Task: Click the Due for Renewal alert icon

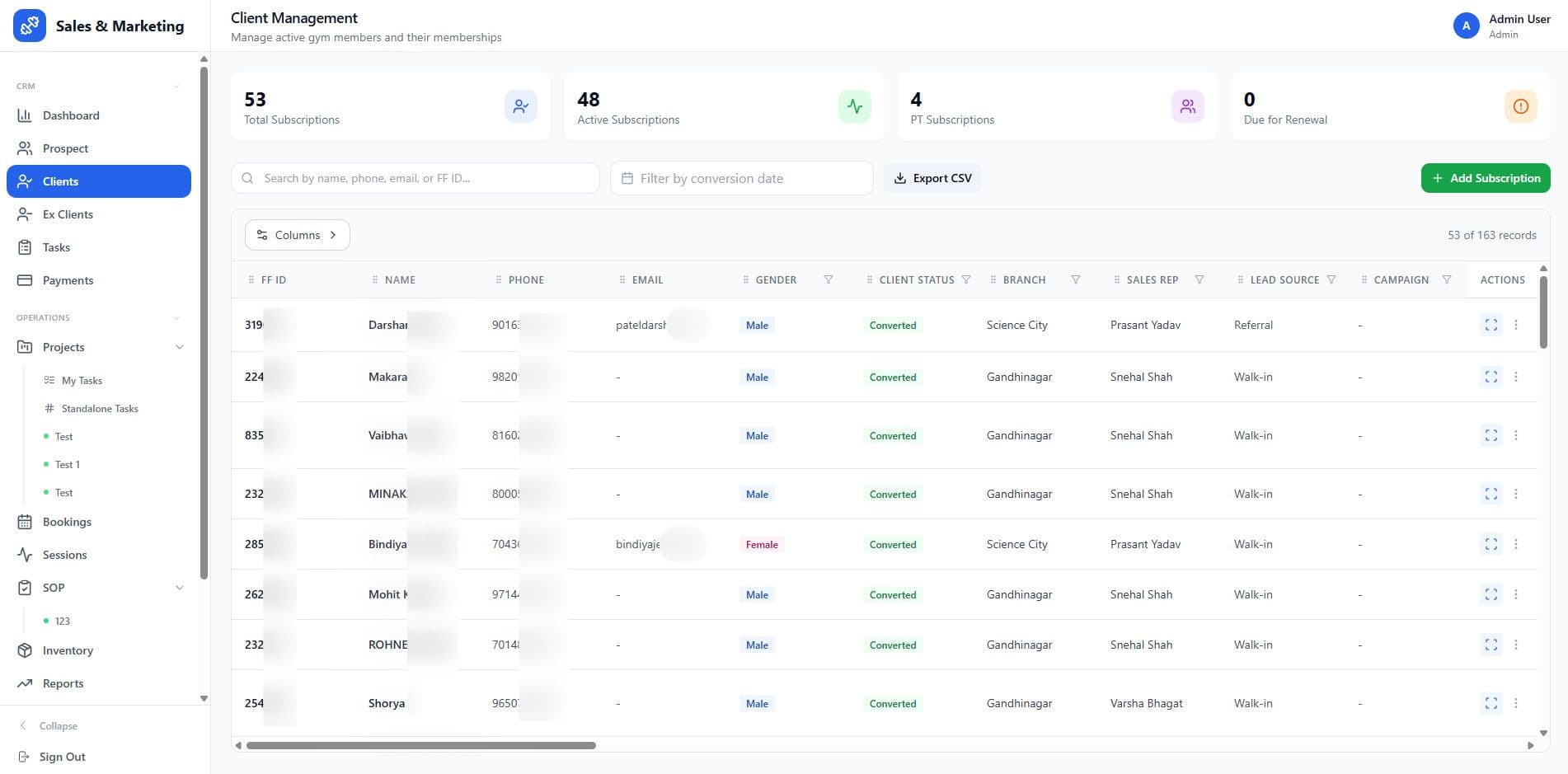Action: pyautogui.click(x=1520, y=106)
